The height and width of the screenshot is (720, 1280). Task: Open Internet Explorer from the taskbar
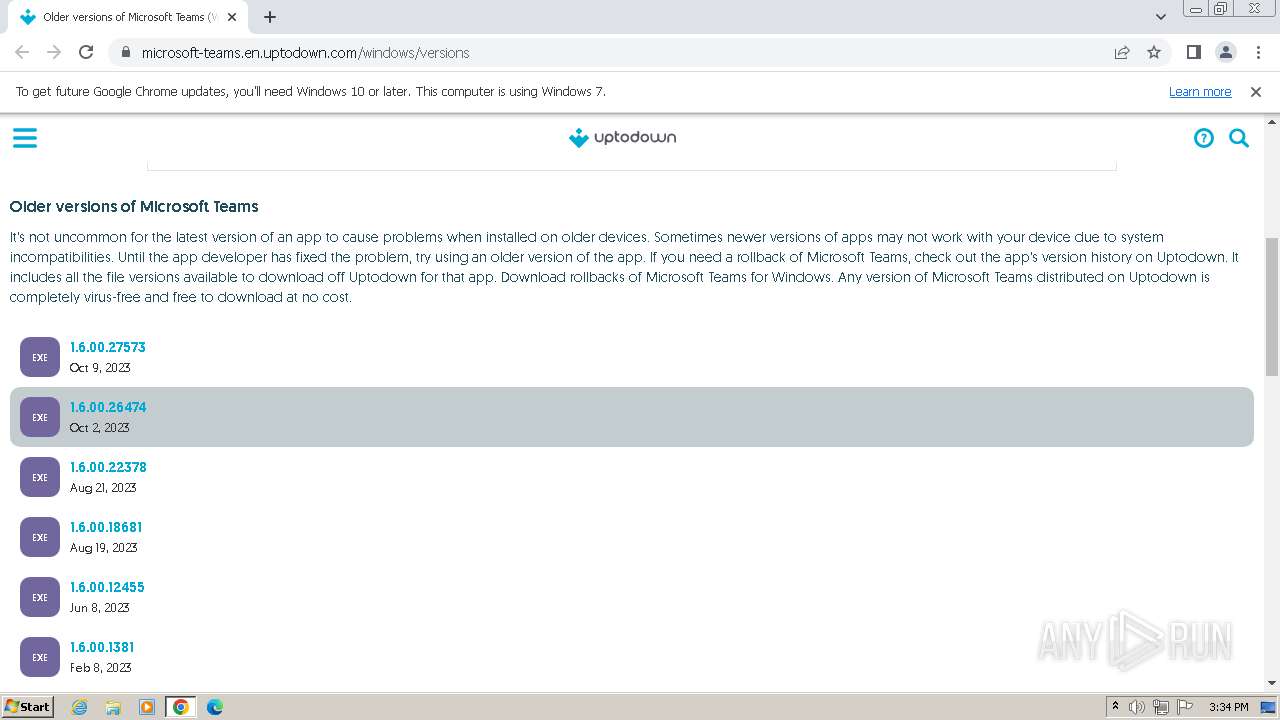point(79,707)
